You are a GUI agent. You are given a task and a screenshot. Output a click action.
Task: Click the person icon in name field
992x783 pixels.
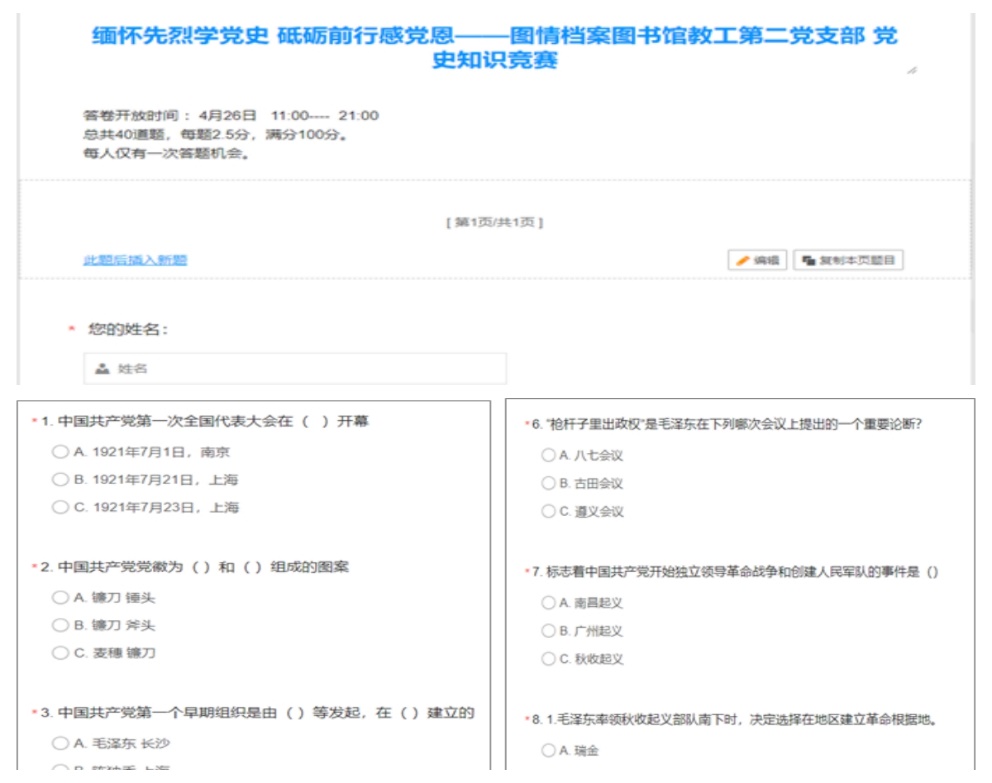[102, 369]
